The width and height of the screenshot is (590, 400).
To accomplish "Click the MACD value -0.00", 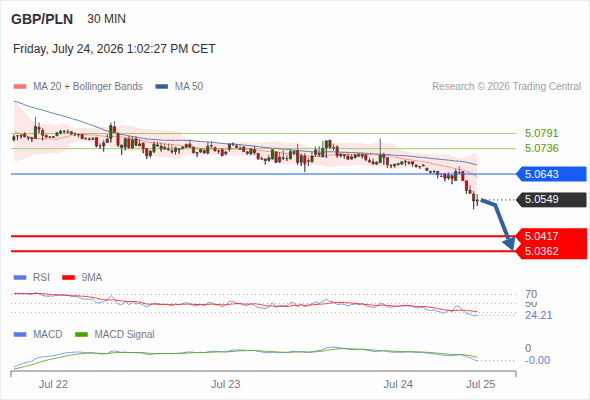I will point(537,360).
